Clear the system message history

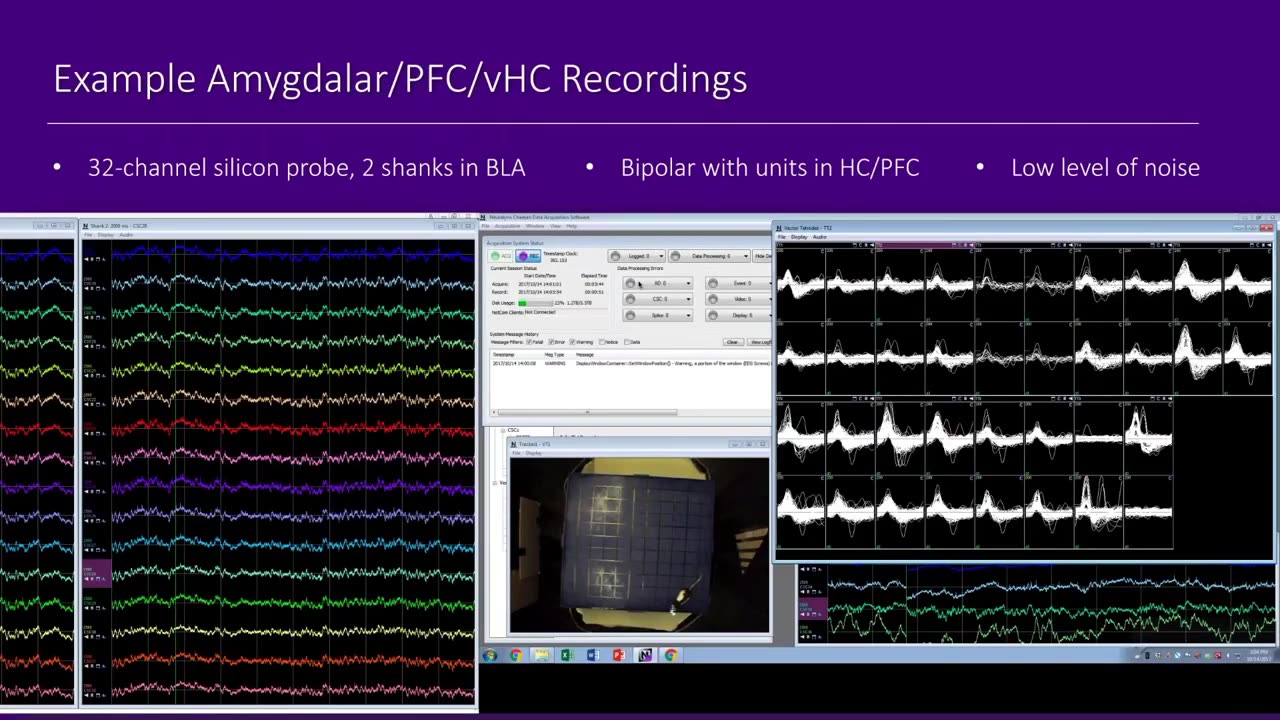(x=733, y=342)
